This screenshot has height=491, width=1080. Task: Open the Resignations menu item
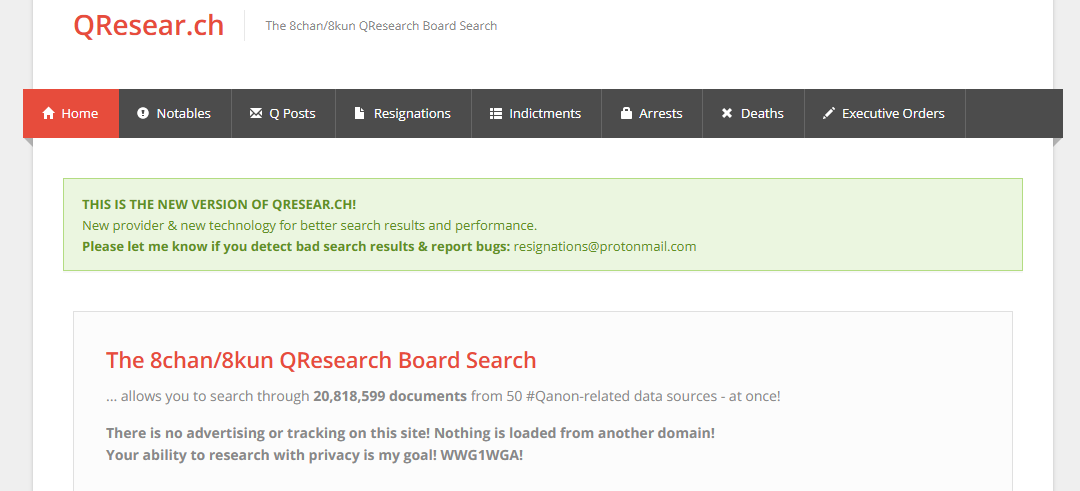coord(403,114)
